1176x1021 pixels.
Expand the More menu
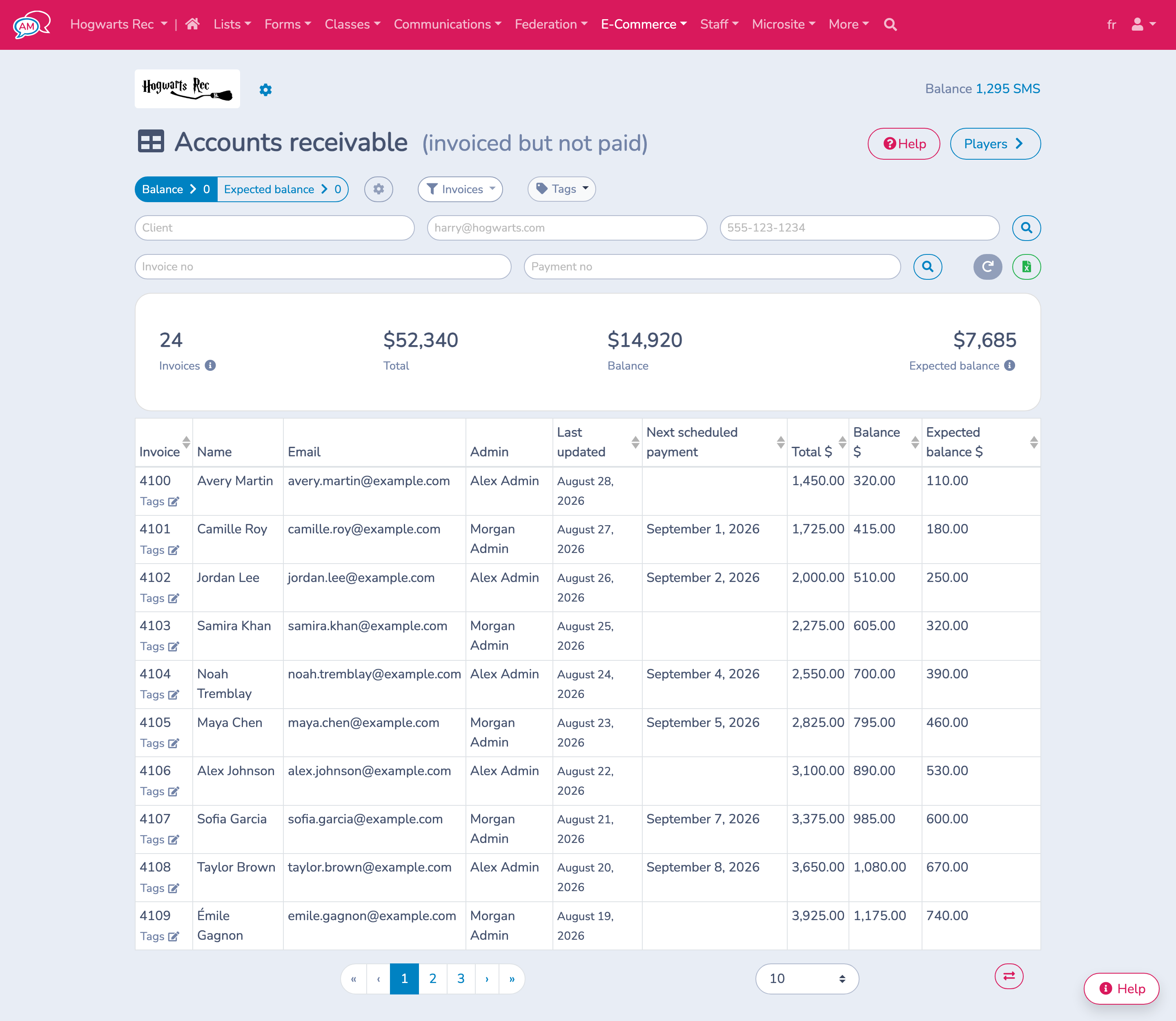849,25
